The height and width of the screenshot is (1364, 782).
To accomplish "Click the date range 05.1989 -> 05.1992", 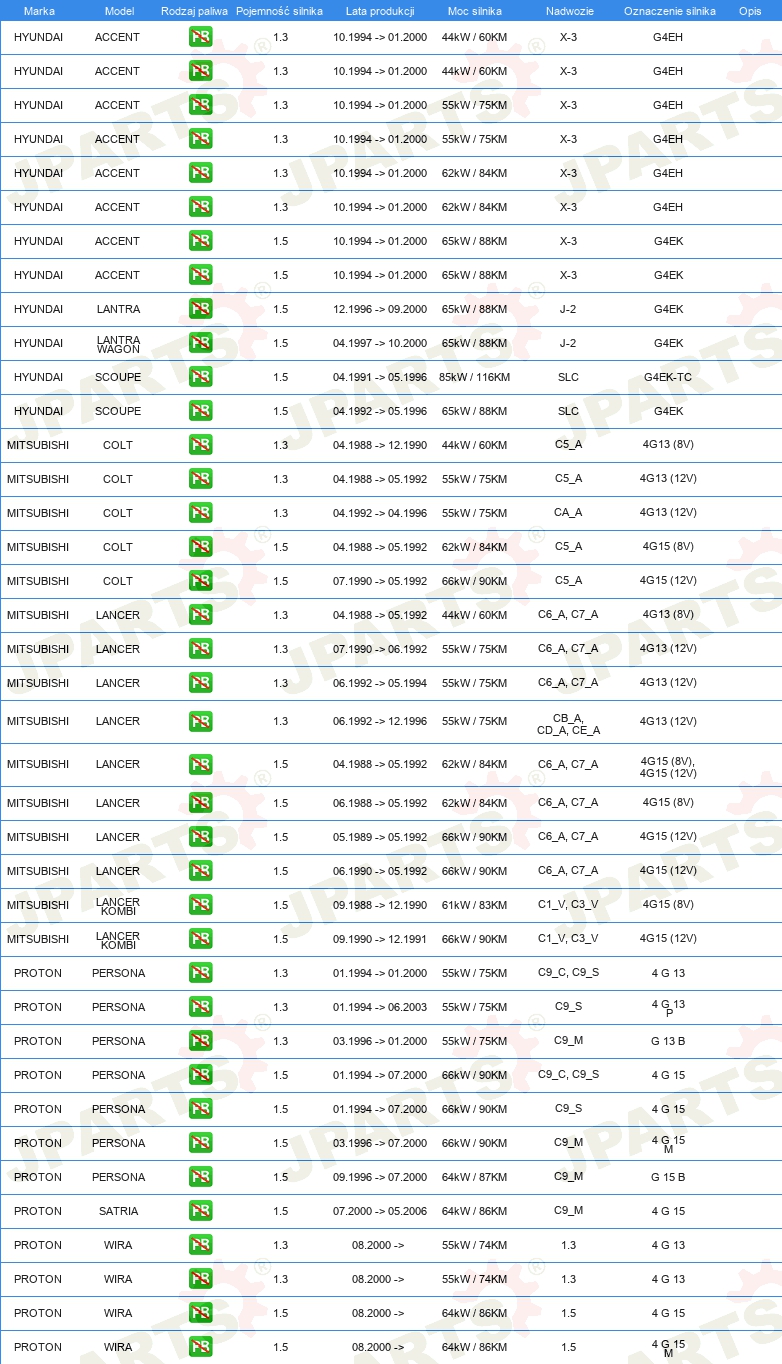I will [x=380, y=837].
